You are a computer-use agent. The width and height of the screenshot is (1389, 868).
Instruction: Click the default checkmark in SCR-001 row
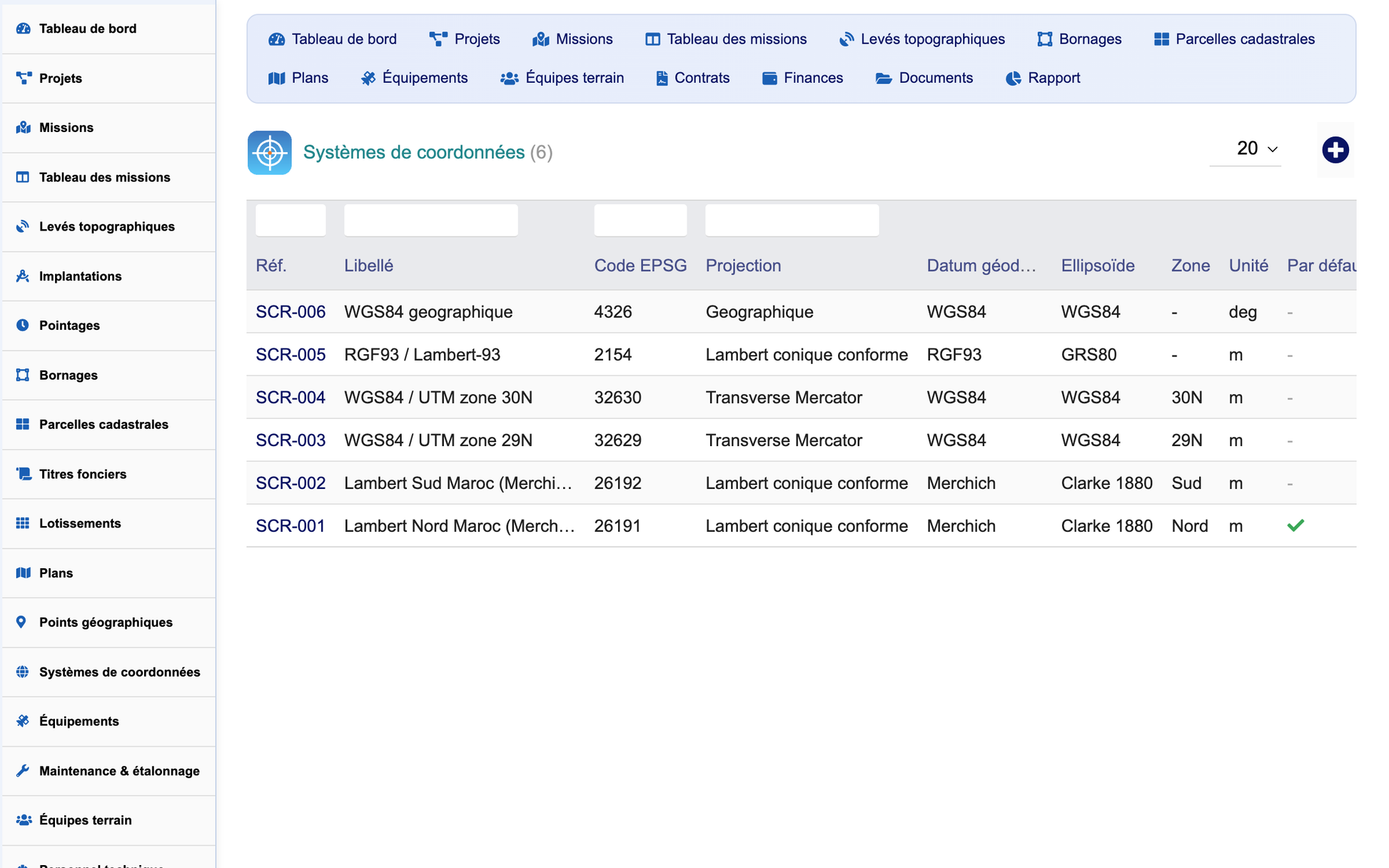[1295, 525]
